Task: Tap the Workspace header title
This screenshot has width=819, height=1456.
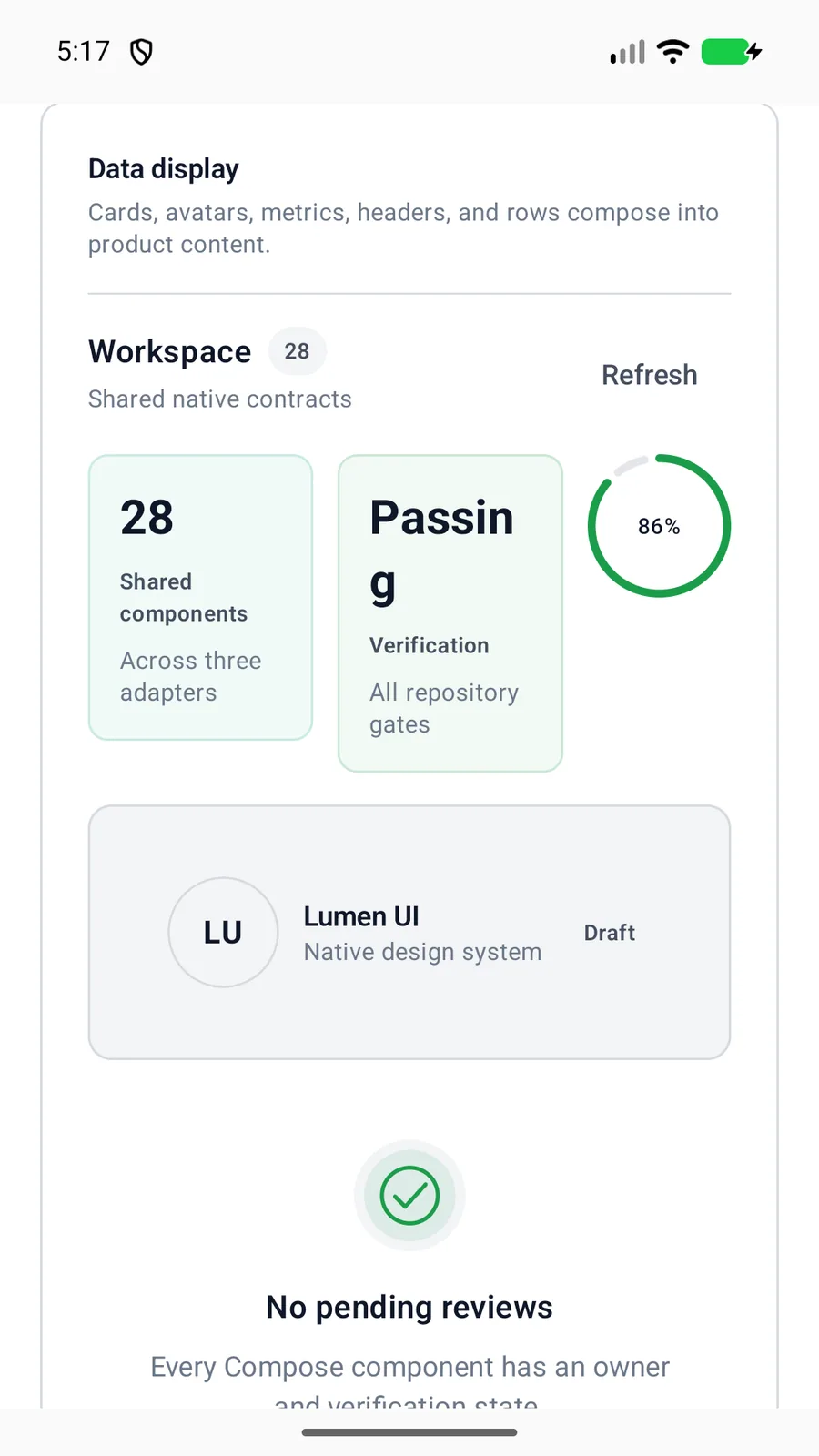Action: coord(169,351)
